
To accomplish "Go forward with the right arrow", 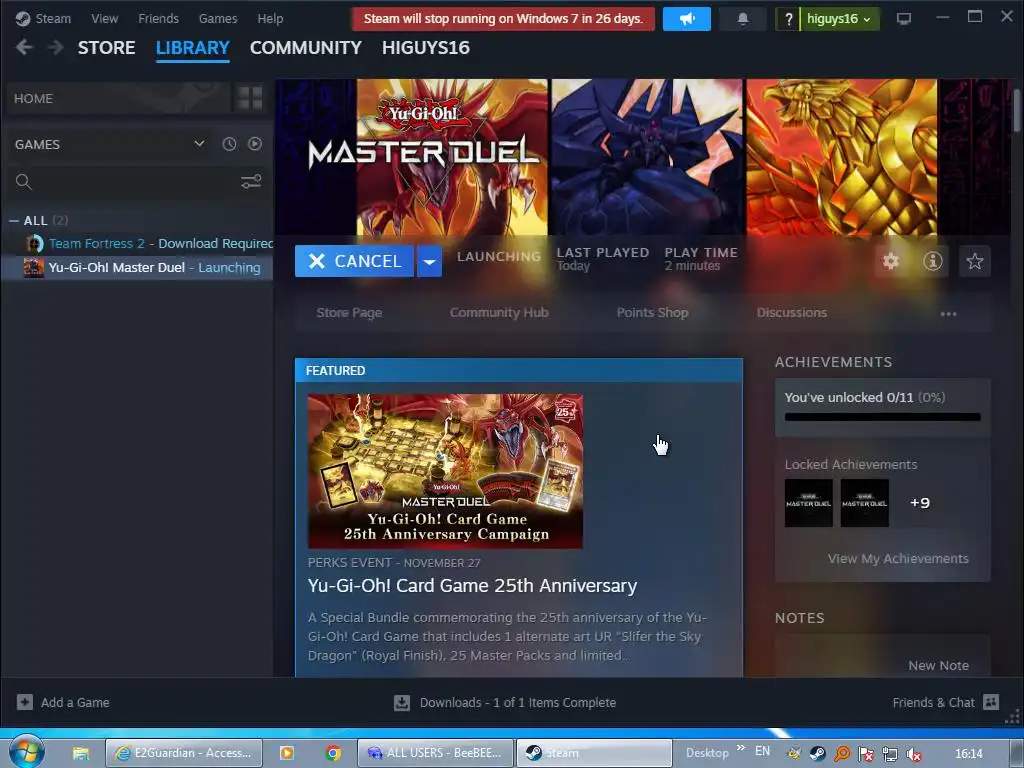I will 56,47.
